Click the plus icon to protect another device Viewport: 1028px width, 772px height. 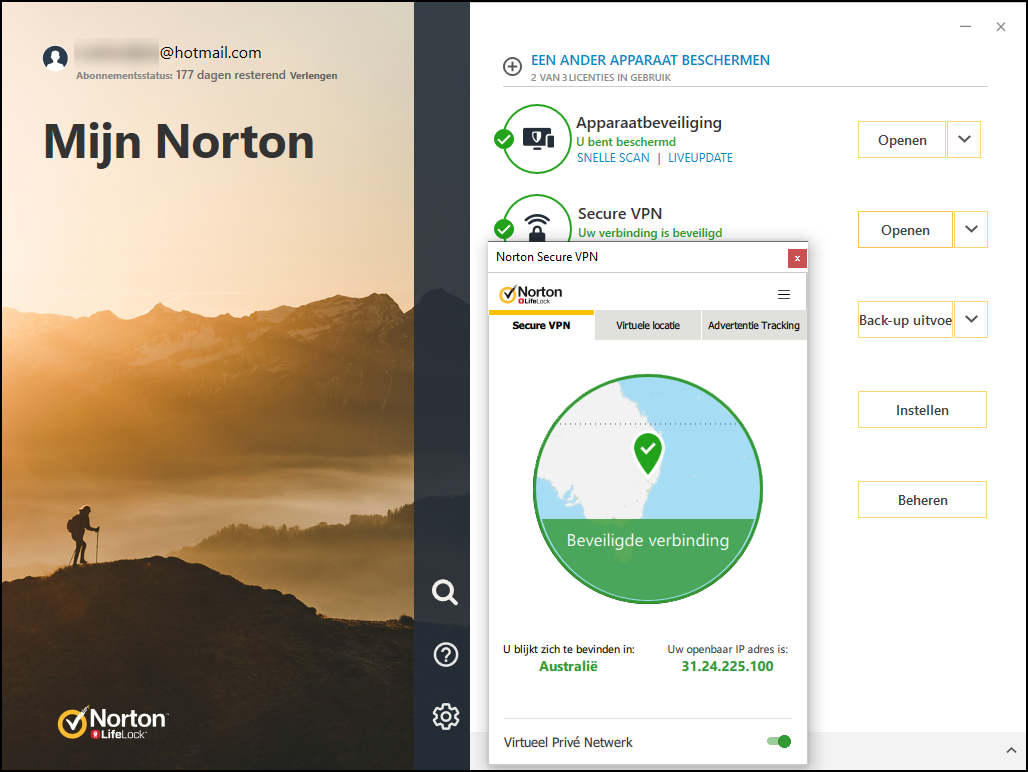point(512,67)
